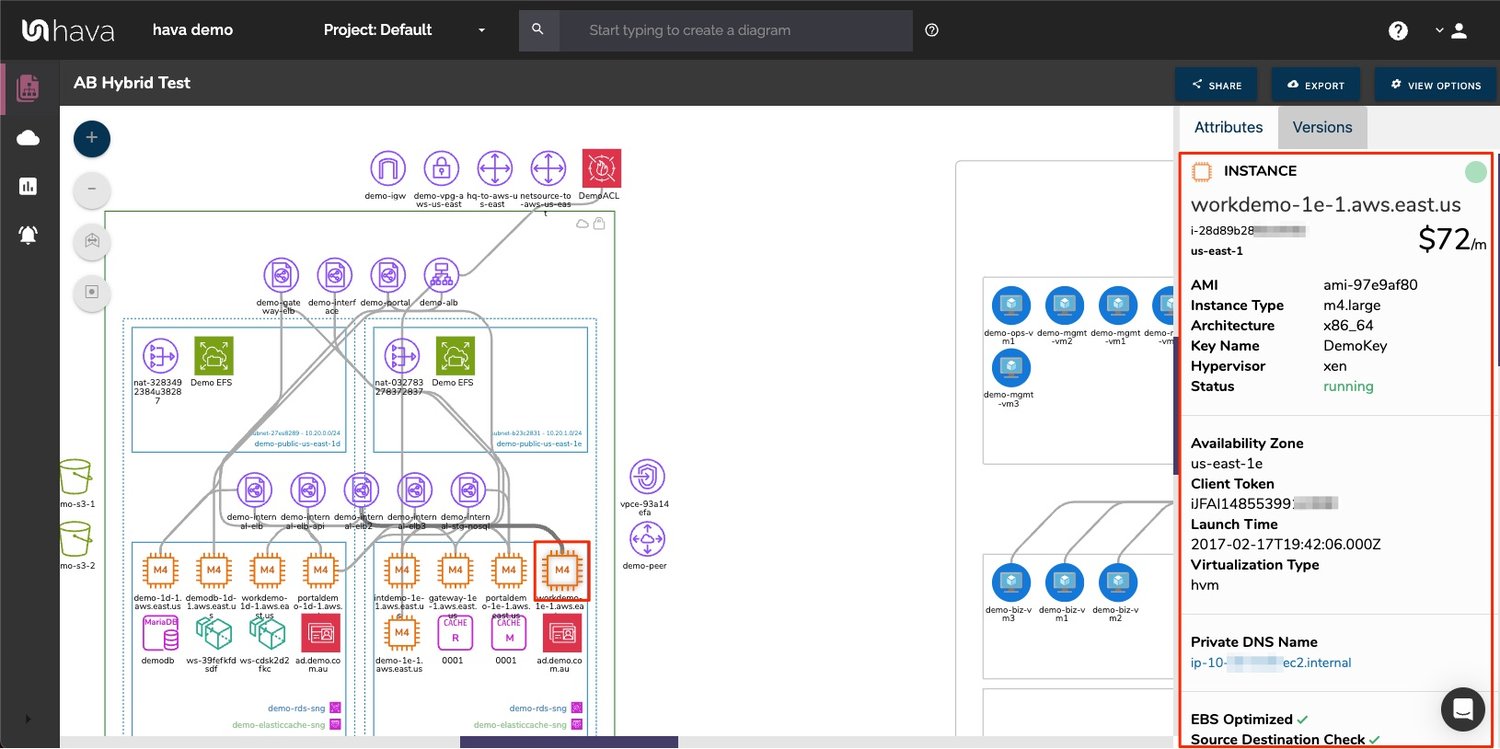Click the Share button
Image resolution: width=1500 pixels, height=749 pixels.
point(1216,85)
